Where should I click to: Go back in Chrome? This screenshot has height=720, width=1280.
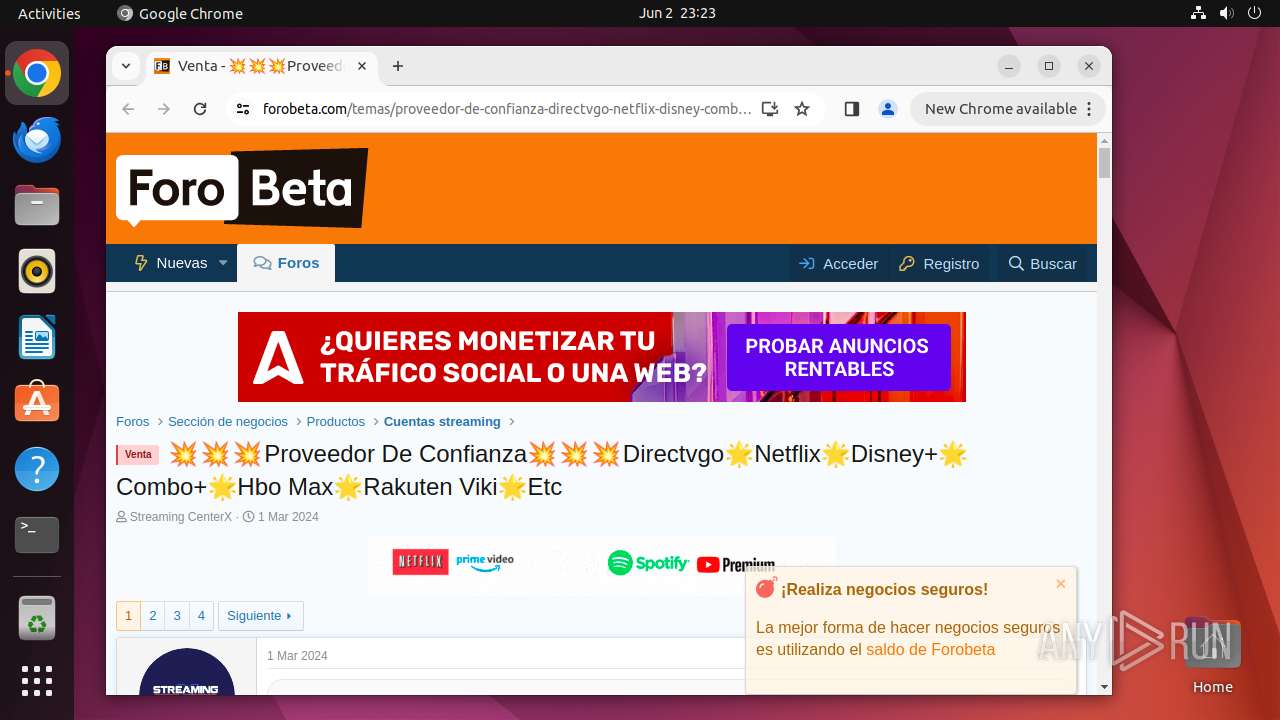pyautogui.click(x=128, y=109)
